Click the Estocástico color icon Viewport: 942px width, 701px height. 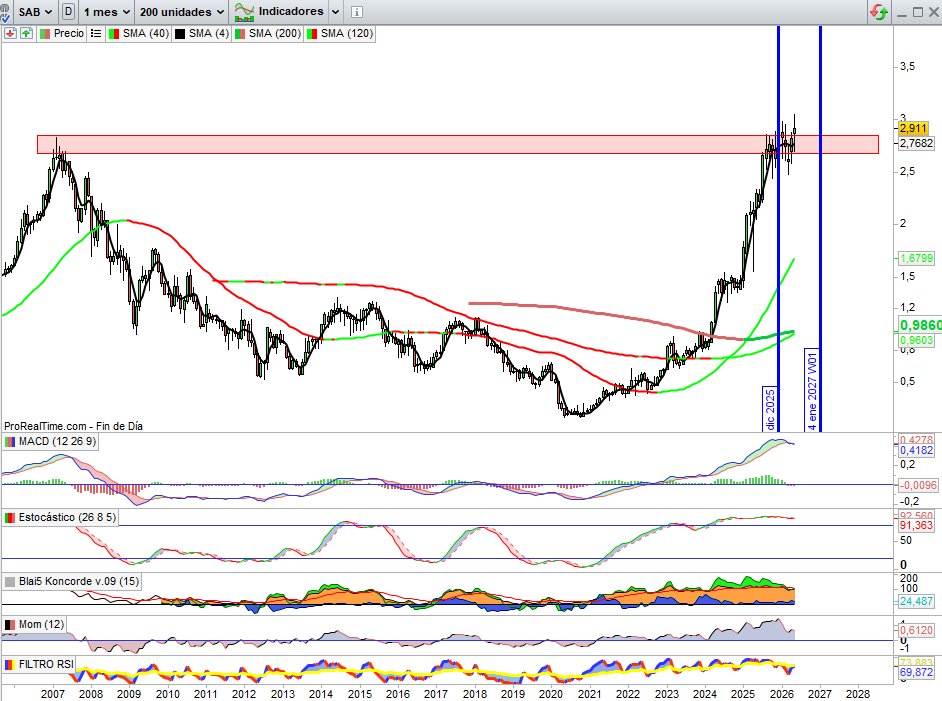(10, 517)
